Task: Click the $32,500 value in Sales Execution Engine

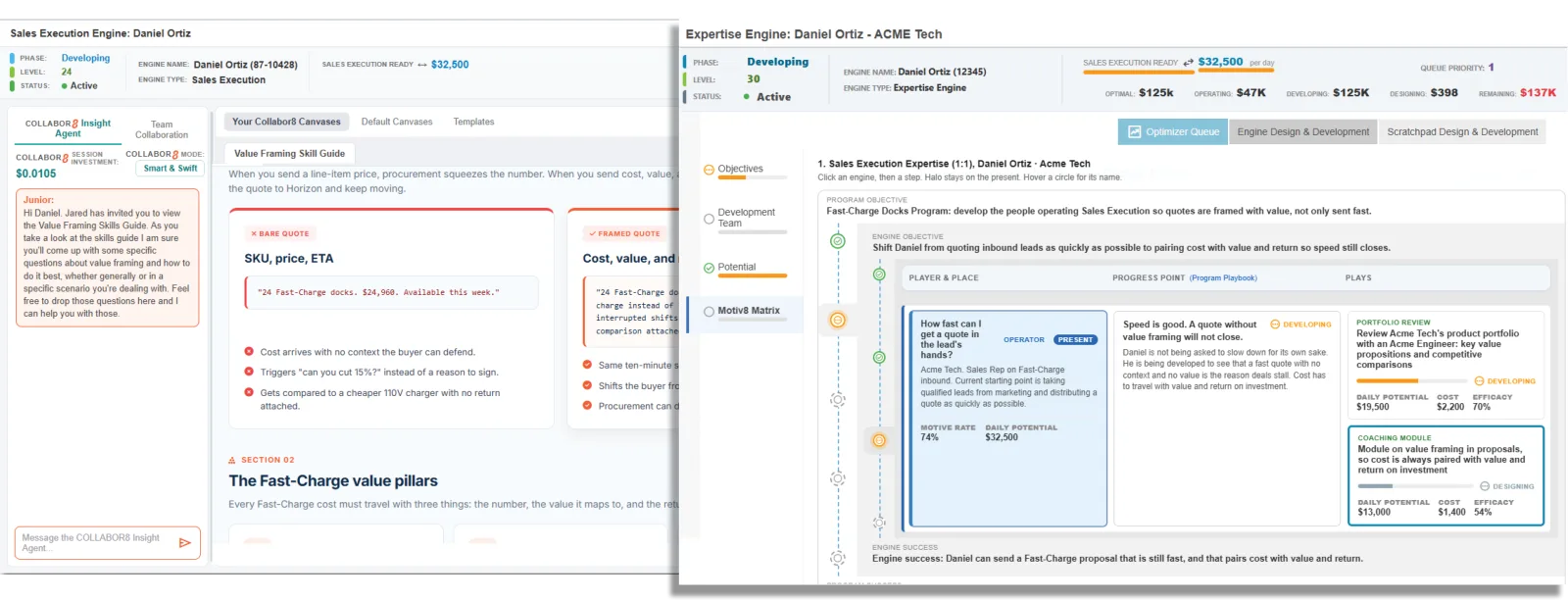Action: click(450, 65)
